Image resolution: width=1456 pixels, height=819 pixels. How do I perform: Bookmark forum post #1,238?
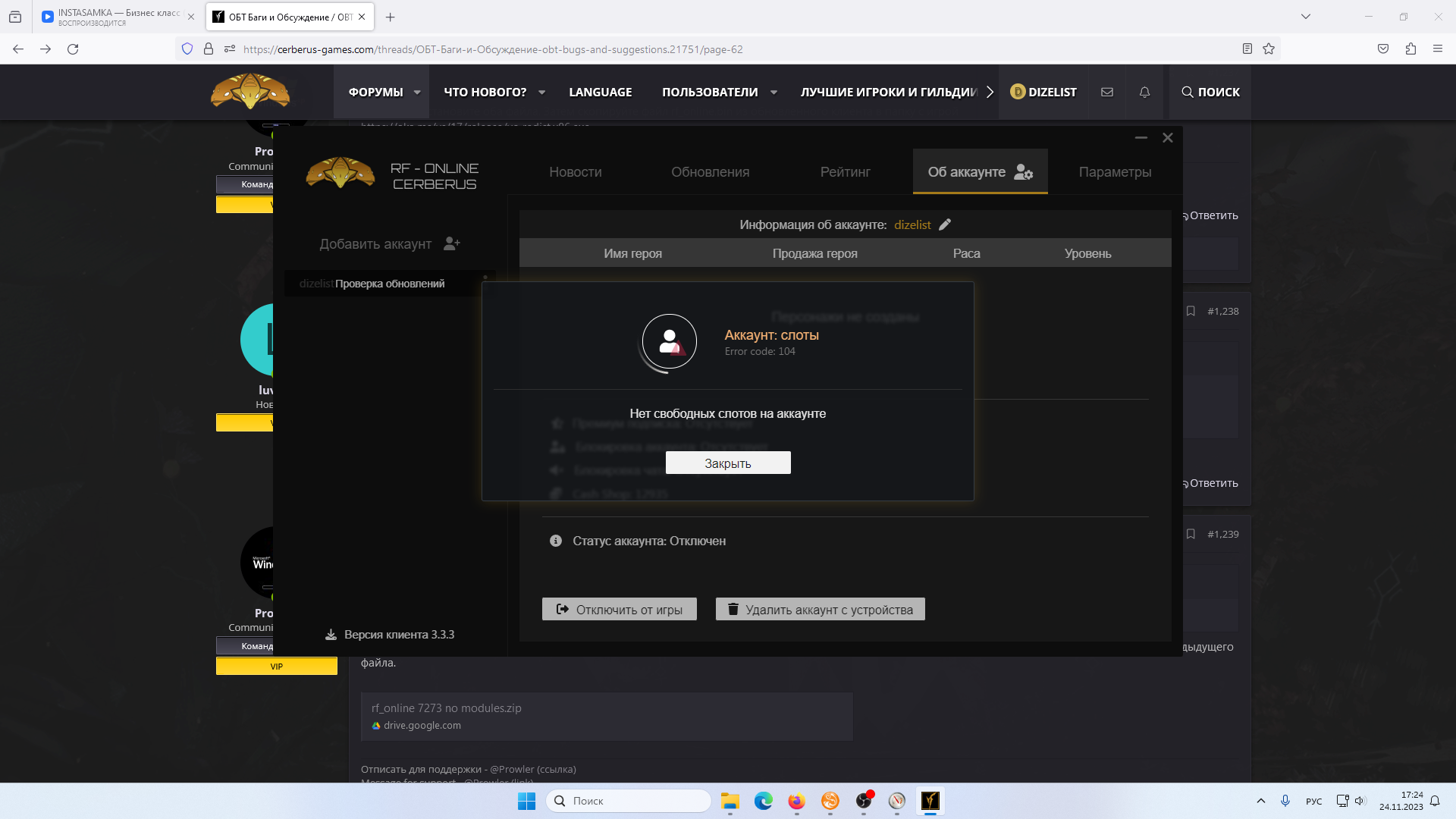coord(1191,312)
